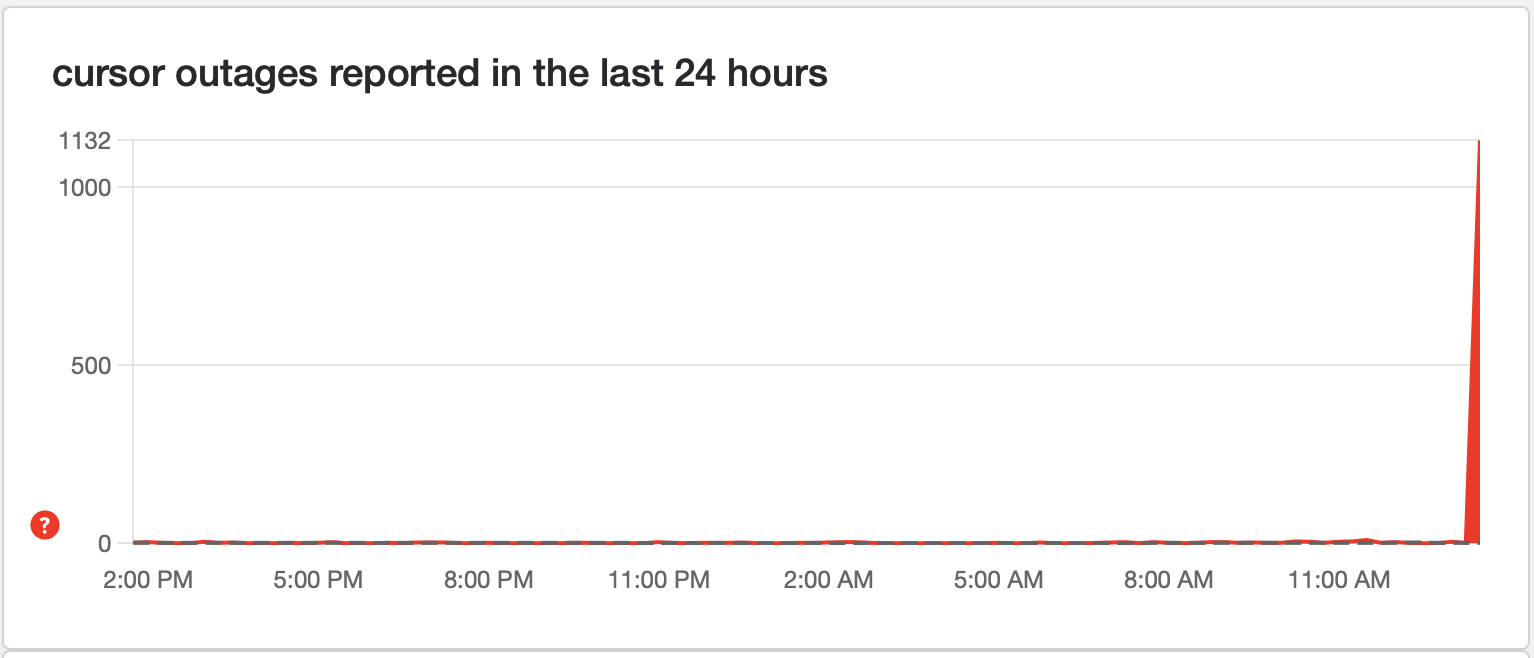Click the red outage spike peak
The image size is (1534, 658).
(x=1478, y=143)
